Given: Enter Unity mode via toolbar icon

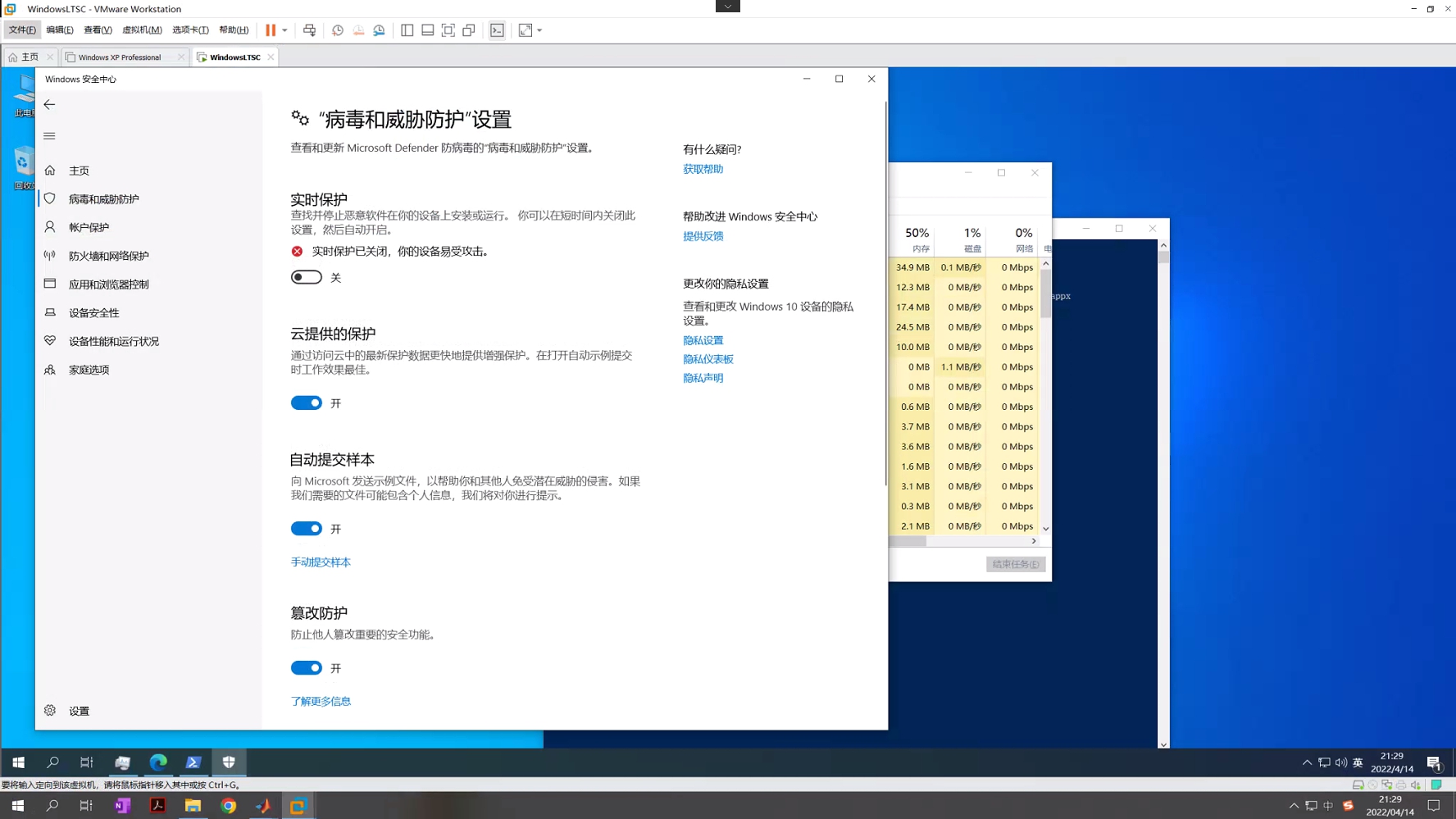Looking at the screenshot, I should pos(469,30).
